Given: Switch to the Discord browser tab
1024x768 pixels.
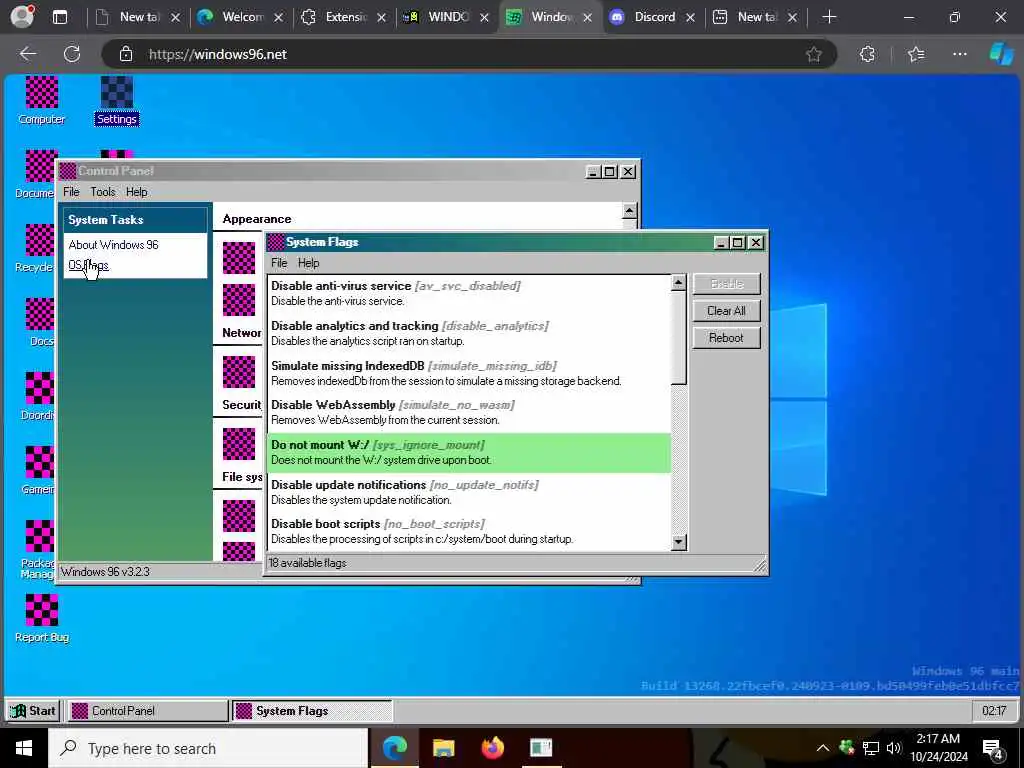Looking at the screenshot, I should click(654, 17).
